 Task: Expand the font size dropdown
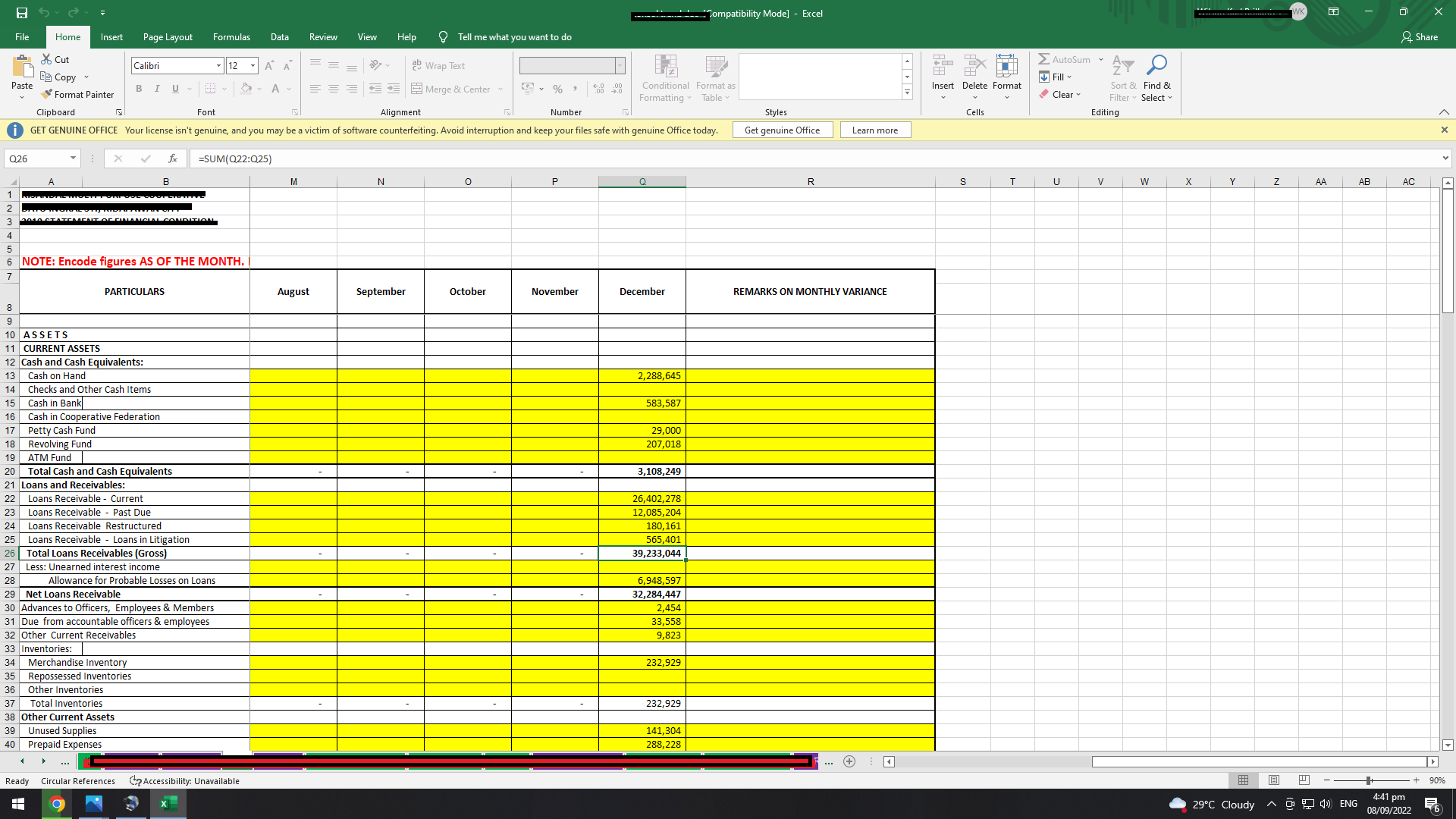253,66
